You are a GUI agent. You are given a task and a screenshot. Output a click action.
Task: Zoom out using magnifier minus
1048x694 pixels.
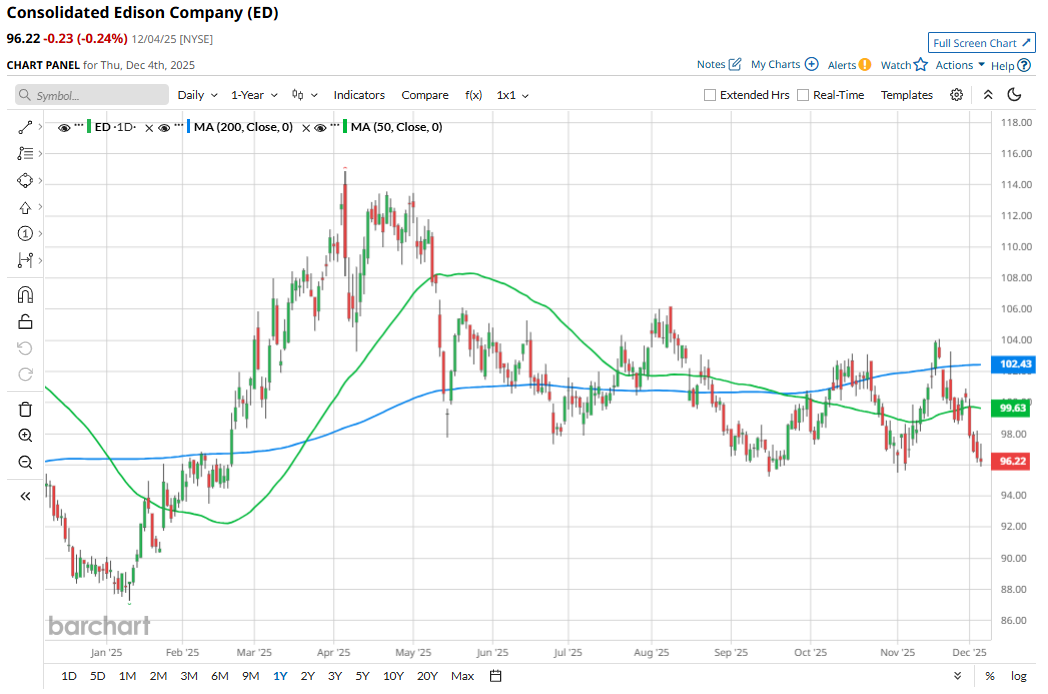[25, 462]
